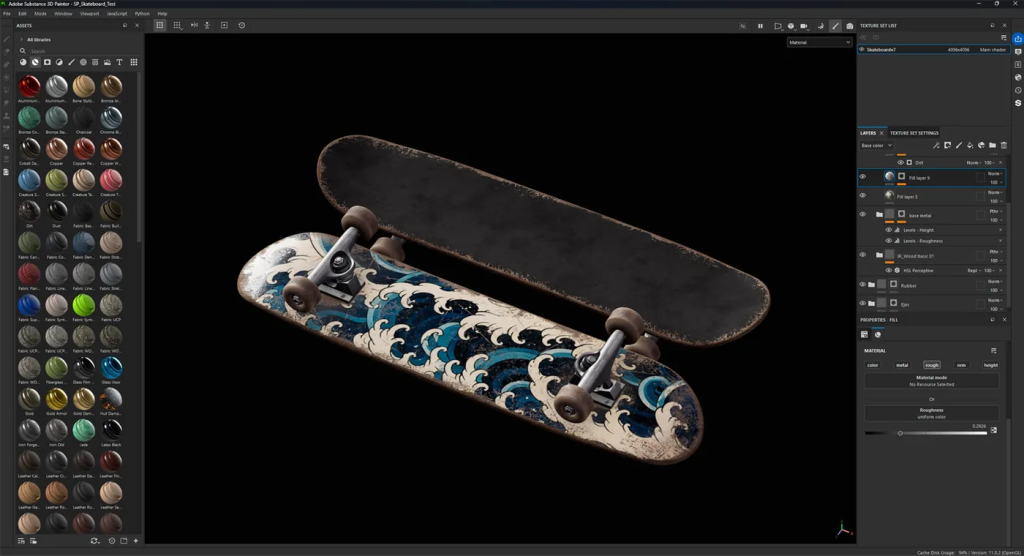Click the assets Search field
Screen dimensions: 1024x556
(x=78, y=51)
